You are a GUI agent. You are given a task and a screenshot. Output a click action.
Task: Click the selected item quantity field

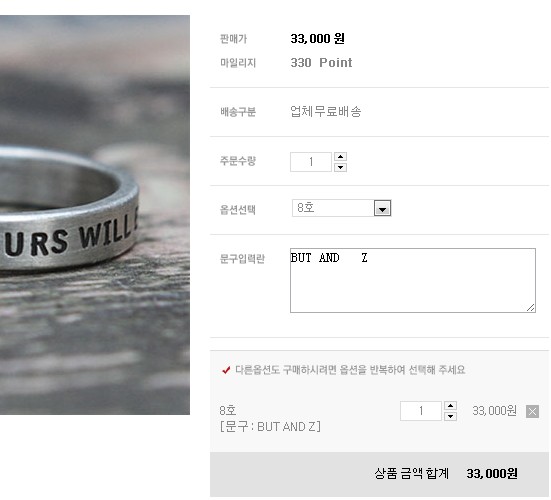click(421, 411)
